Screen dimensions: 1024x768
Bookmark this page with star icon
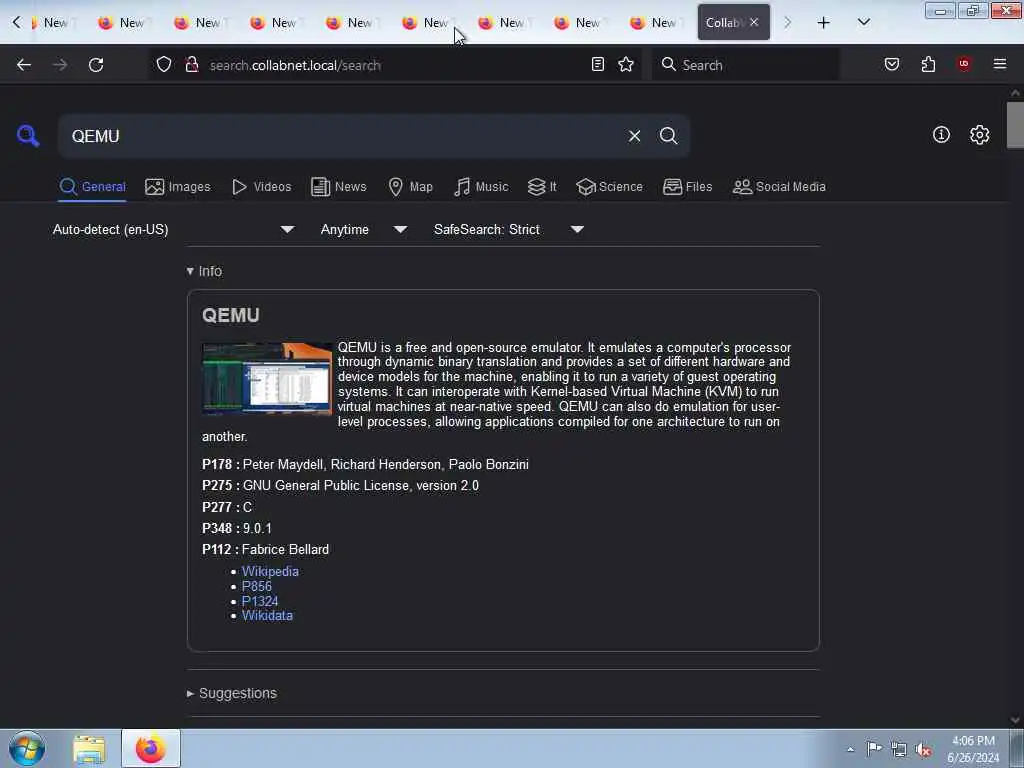tap(626, 64)
